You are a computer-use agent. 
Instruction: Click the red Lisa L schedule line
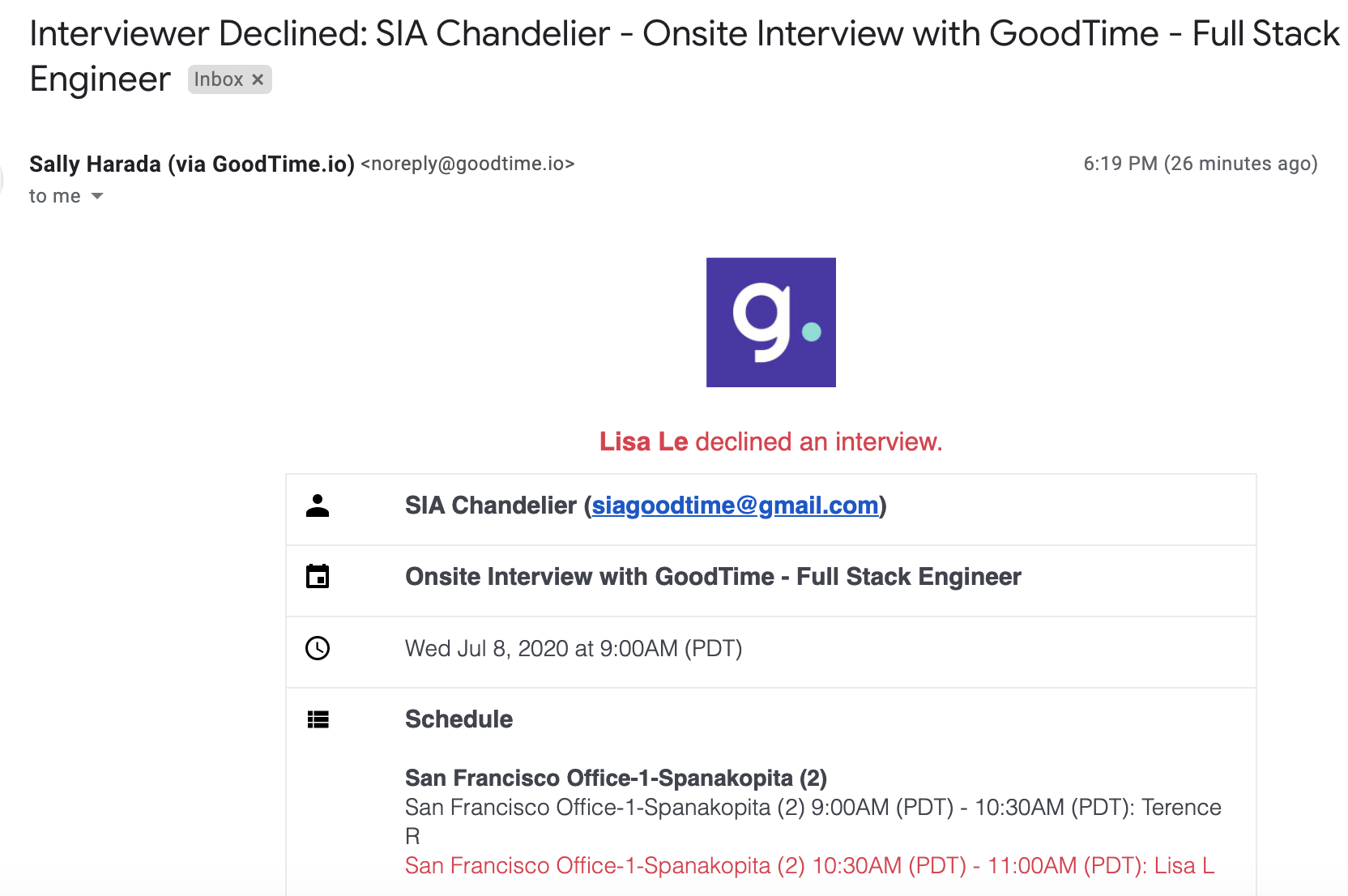[808, 865]
